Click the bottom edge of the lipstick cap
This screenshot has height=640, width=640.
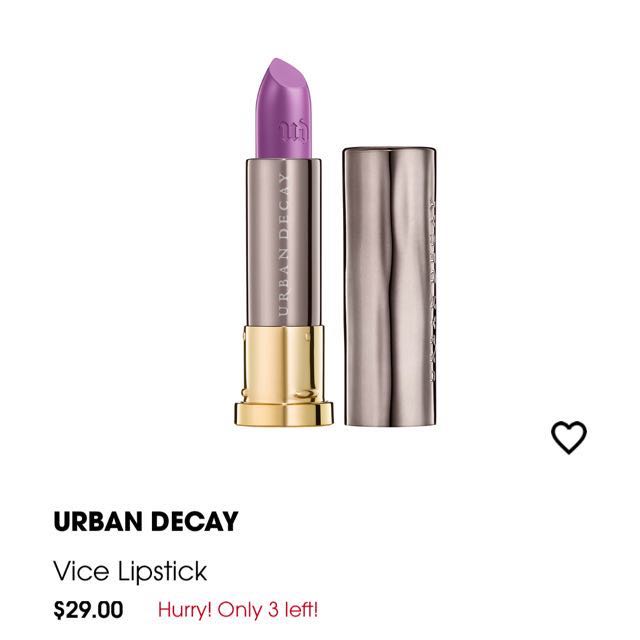click(x=389, y=423)
